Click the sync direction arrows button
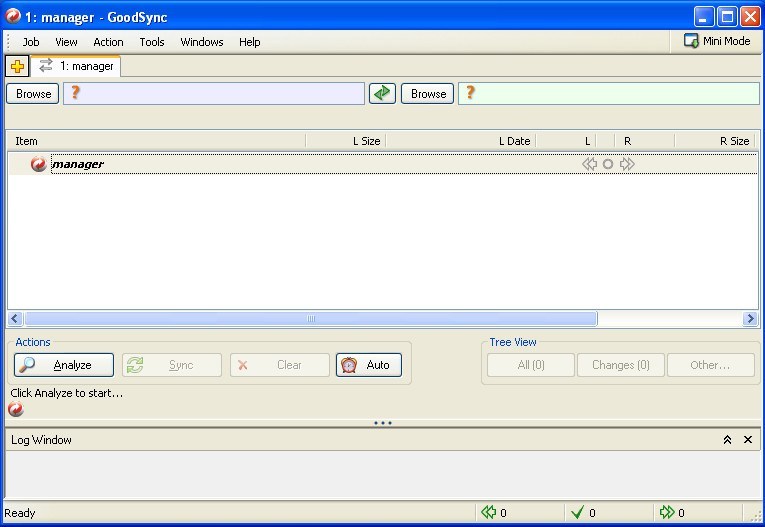The image size is (765, 527). point(382,93)
